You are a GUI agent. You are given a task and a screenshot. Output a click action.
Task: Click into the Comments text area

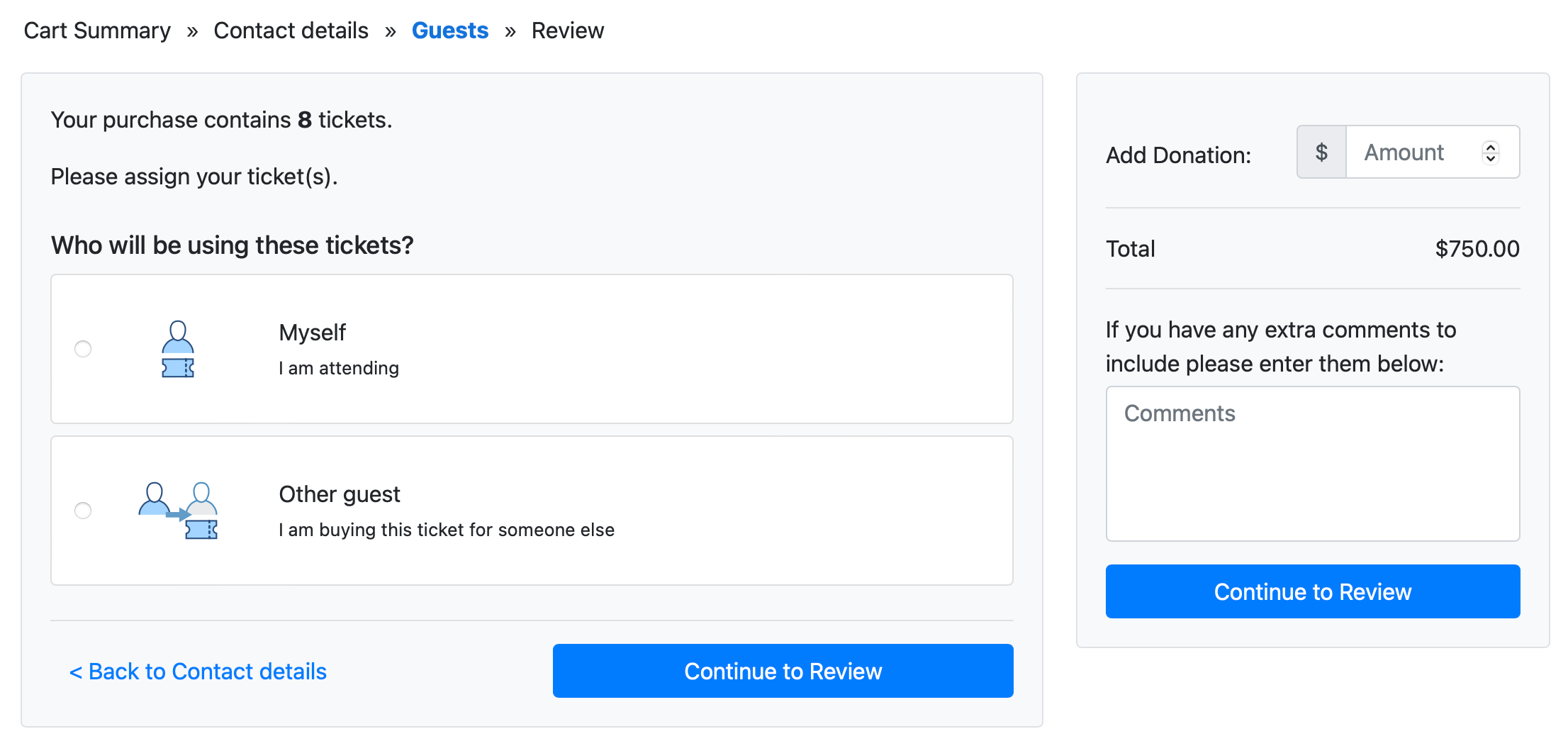pos(1312,464)
